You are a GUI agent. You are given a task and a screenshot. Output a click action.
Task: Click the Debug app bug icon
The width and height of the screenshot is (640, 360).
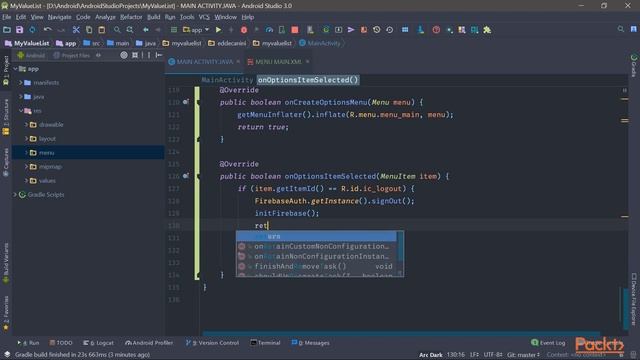(244, 30)
